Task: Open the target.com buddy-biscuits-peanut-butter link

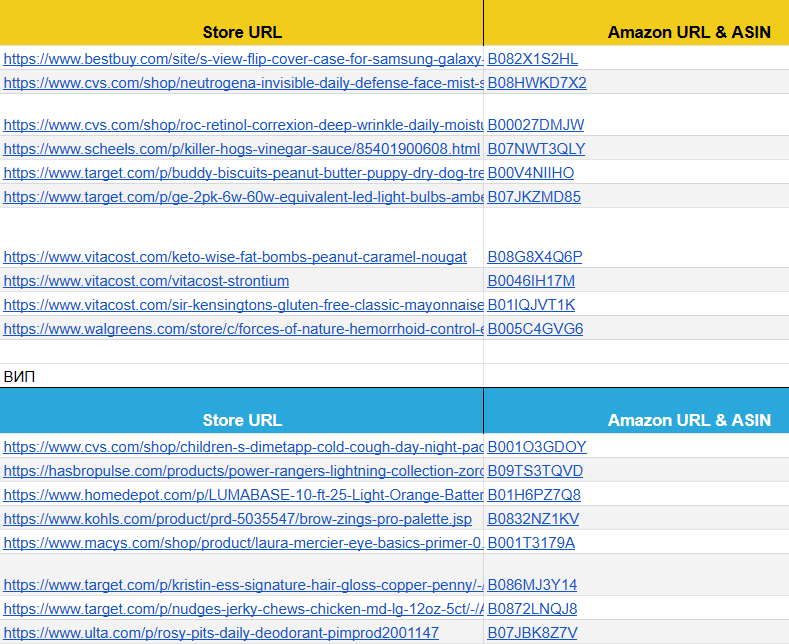Action: (x=243, y=173)
